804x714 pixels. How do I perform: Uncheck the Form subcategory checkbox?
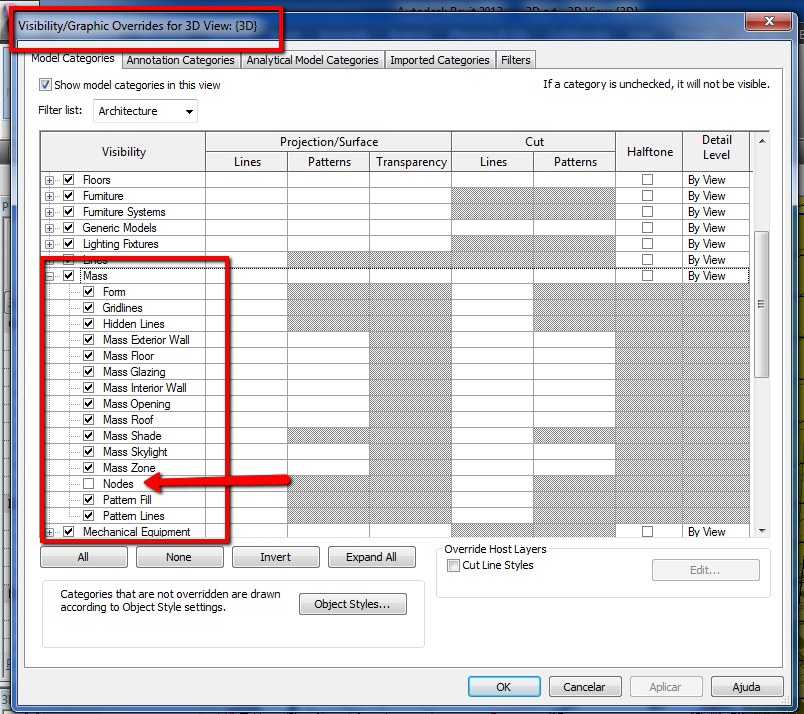tap(89, 291)
